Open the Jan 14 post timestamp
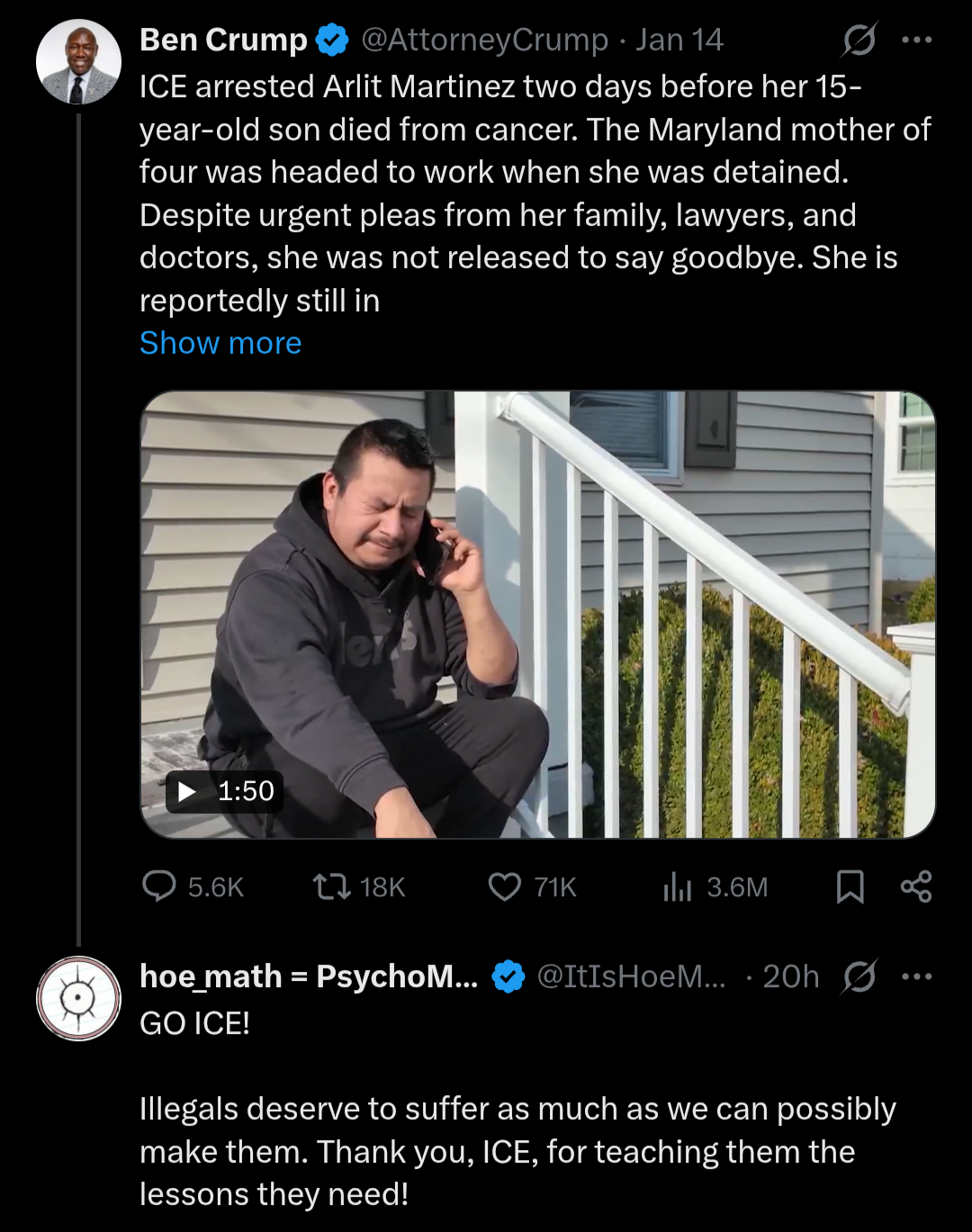The height and width of the screenshot is (1232, 972). point(679,40)
